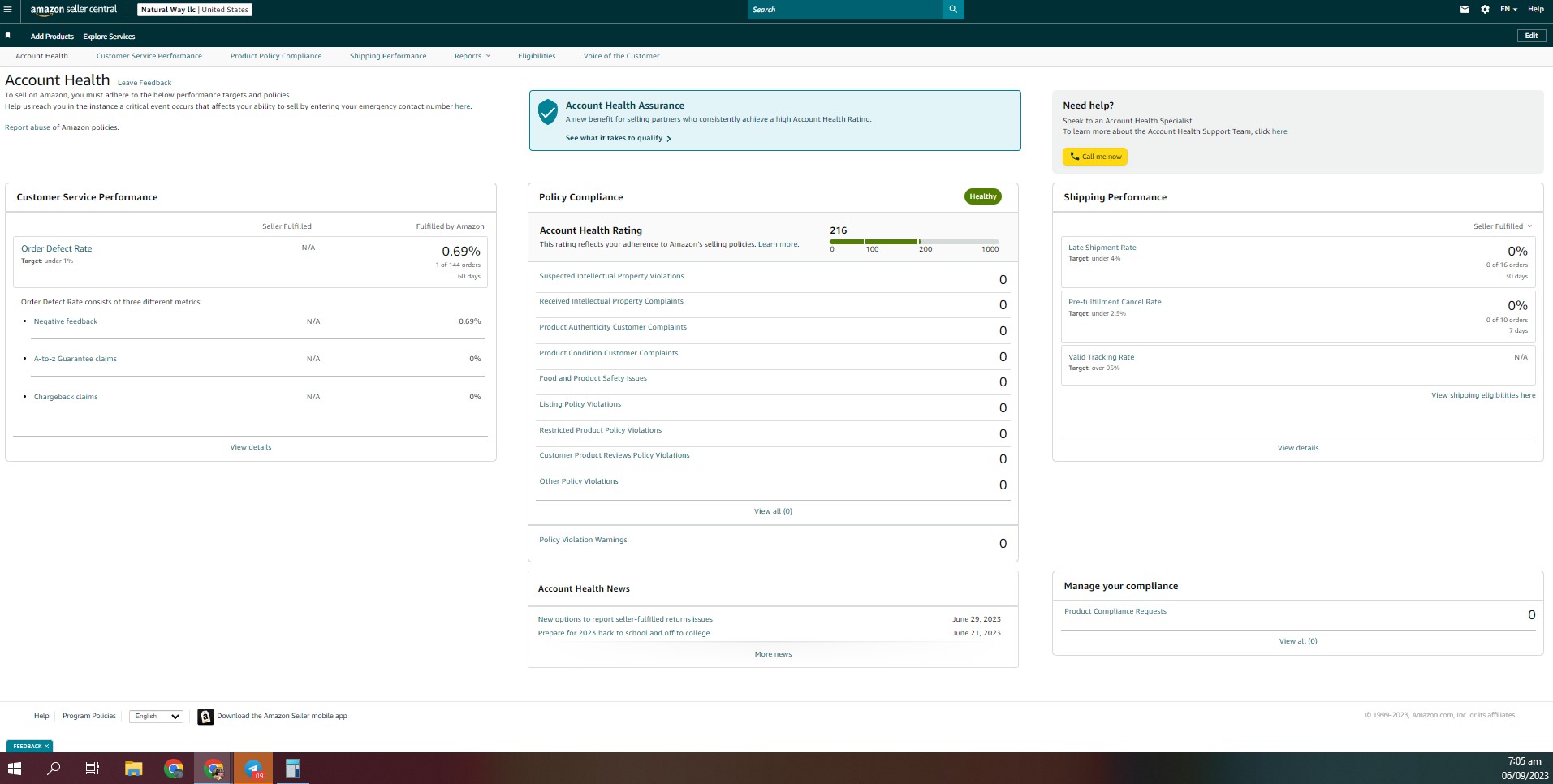Open the Late Shipment Rate link
Viewport: 1553px width, 784px height.
1102,248
